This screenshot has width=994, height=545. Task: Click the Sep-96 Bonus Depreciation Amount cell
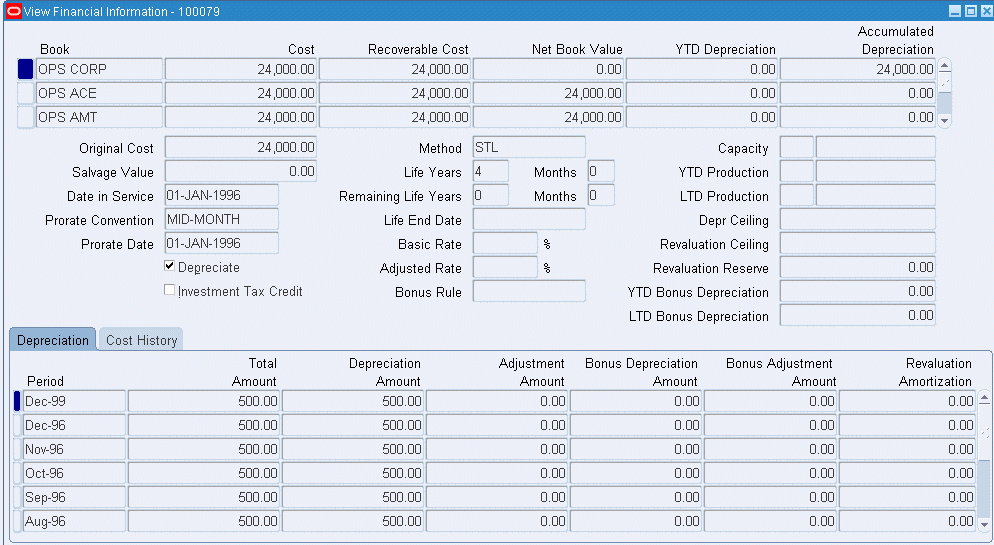[636, 497]
